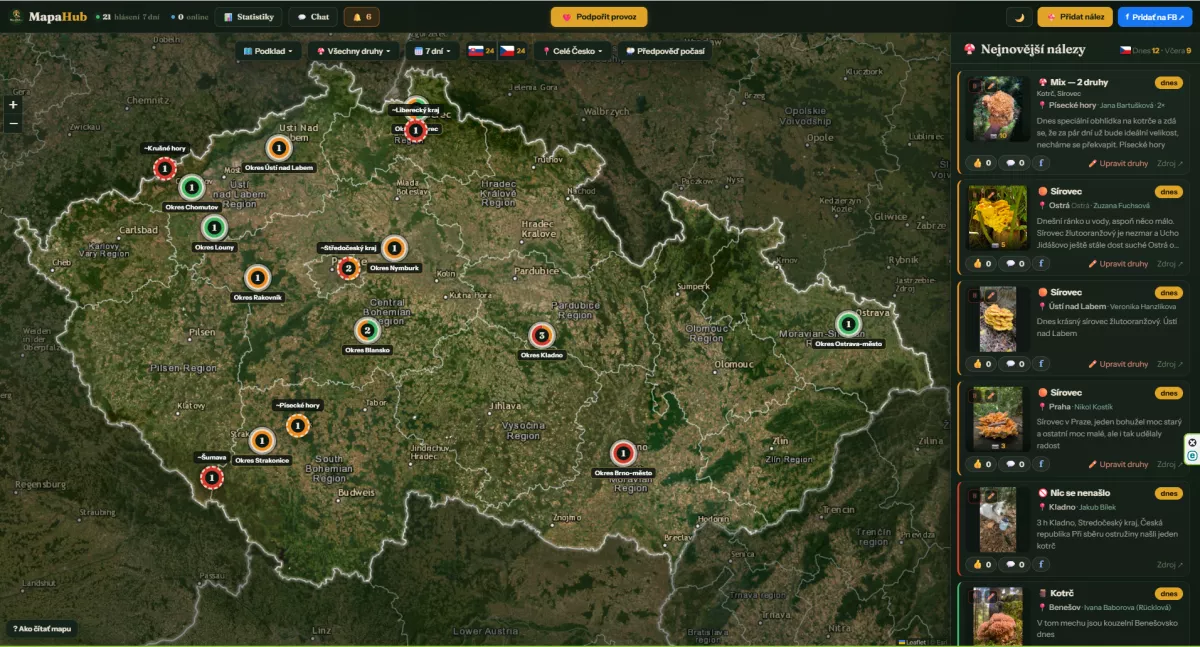Click the Přidať na FB button
This screenshot has width=1200, height=647.
click(1155, 17)
